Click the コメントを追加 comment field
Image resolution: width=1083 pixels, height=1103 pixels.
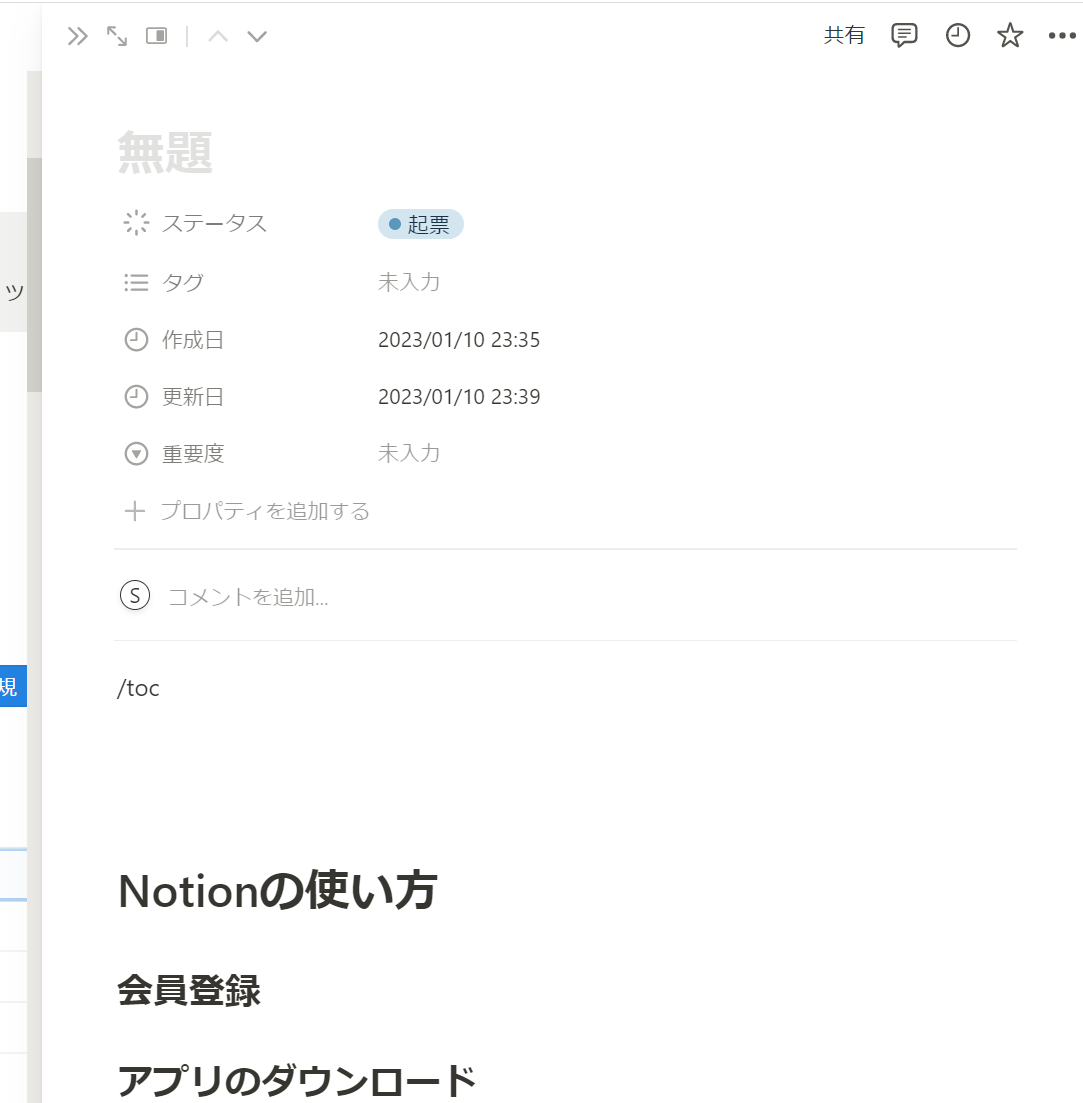coord(248,597)
